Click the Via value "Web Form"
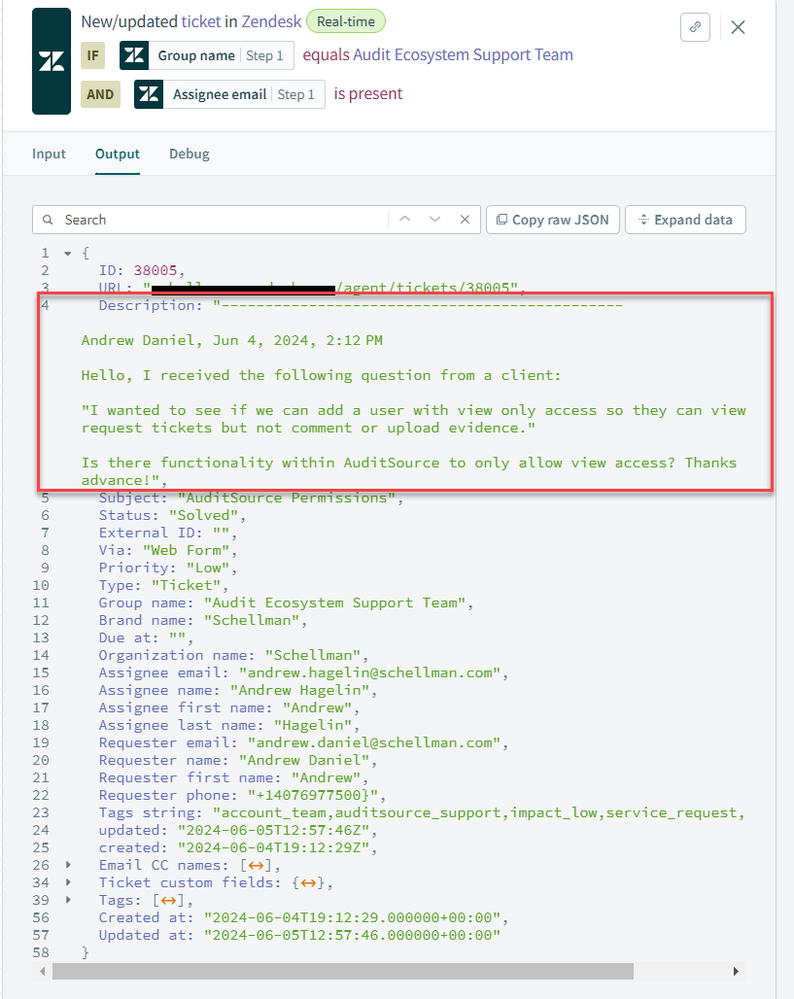Viewport: 794px width, 999px height. (x=186, y=550)
